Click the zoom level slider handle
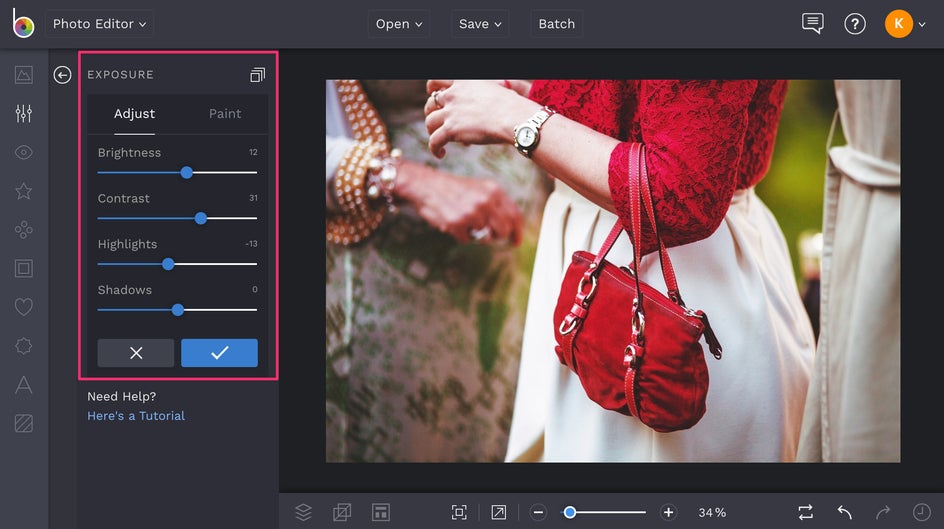 569,512
